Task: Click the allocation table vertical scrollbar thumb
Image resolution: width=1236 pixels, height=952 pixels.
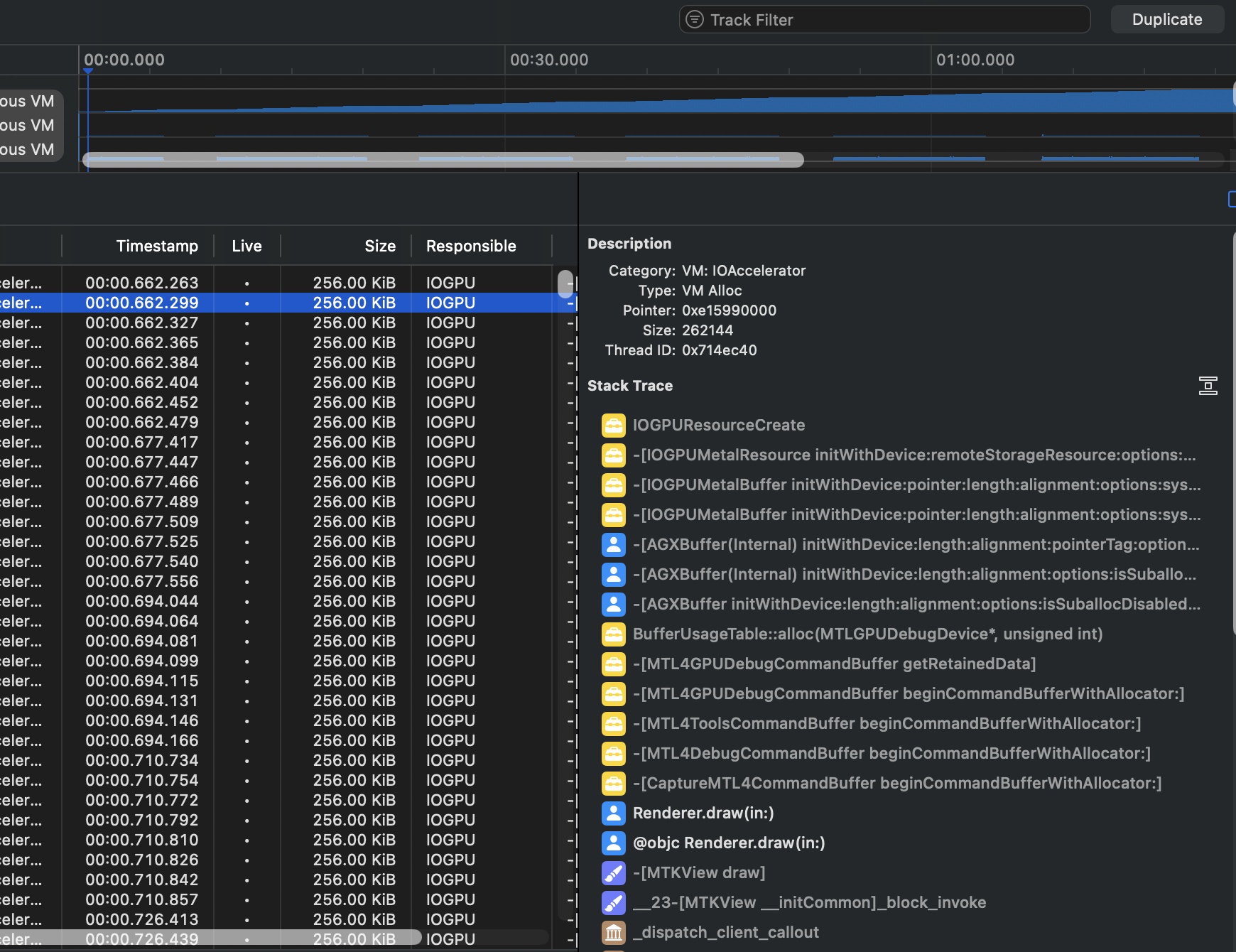Action: tap(565, 283)
